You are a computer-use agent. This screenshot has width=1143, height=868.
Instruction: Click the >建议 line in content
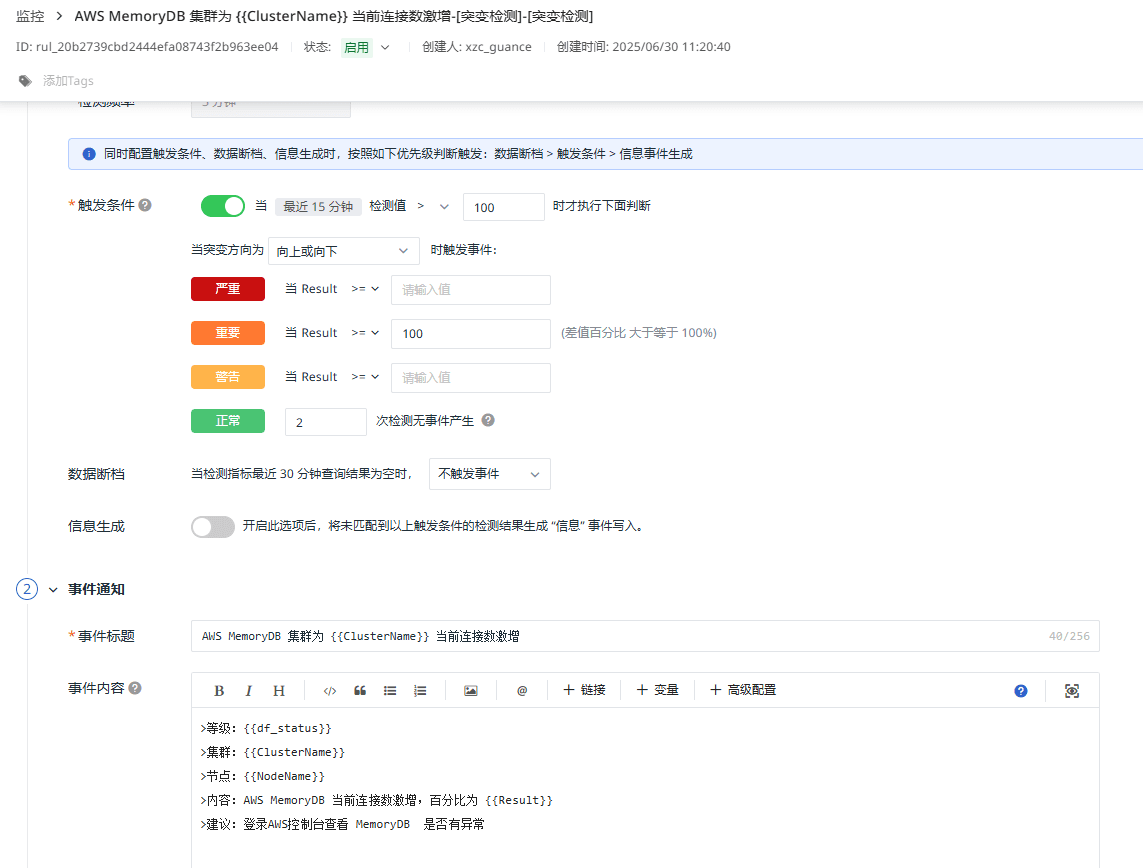coord(343,824)
